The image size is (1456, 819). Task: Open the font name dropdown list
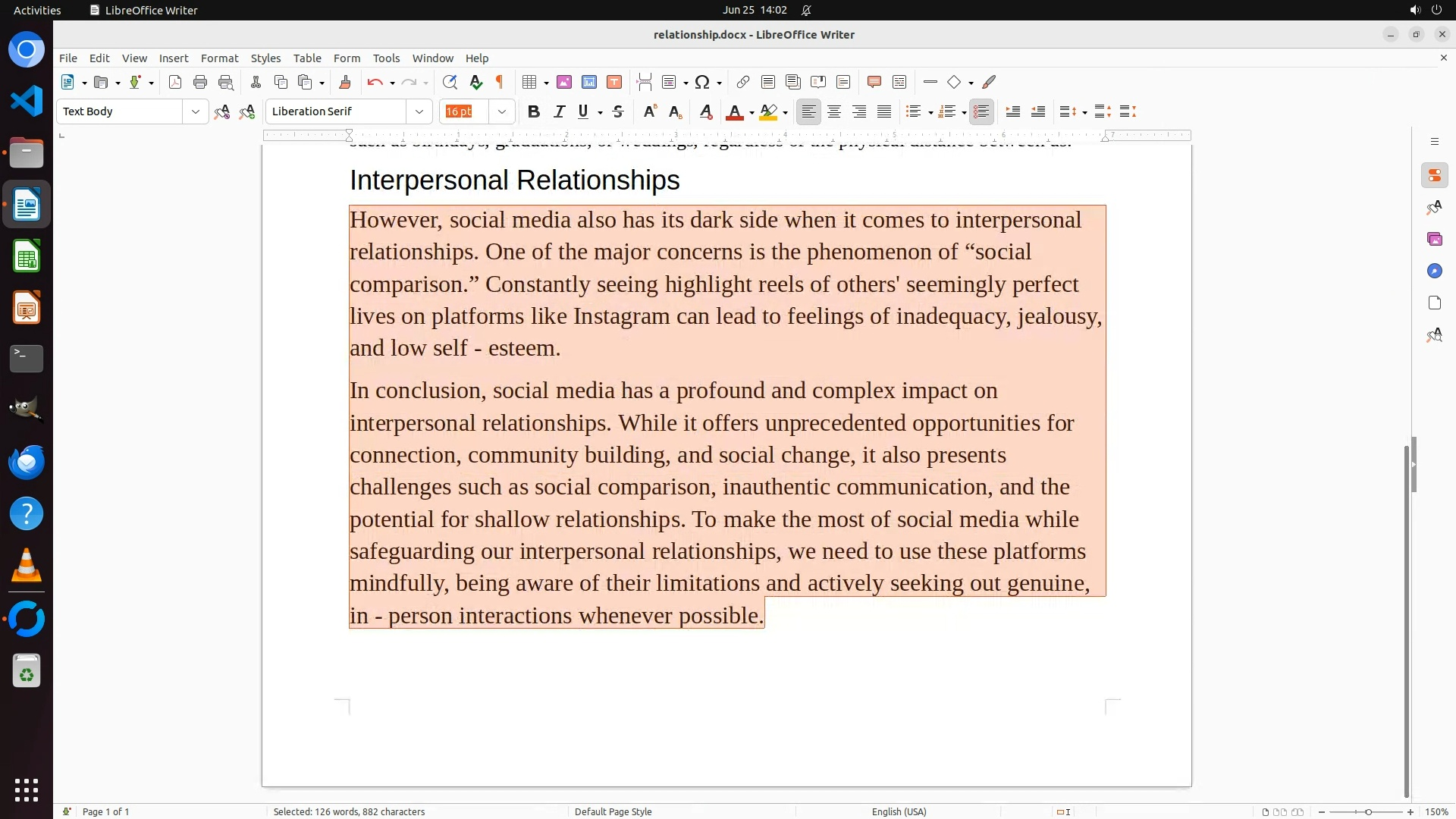419,111
